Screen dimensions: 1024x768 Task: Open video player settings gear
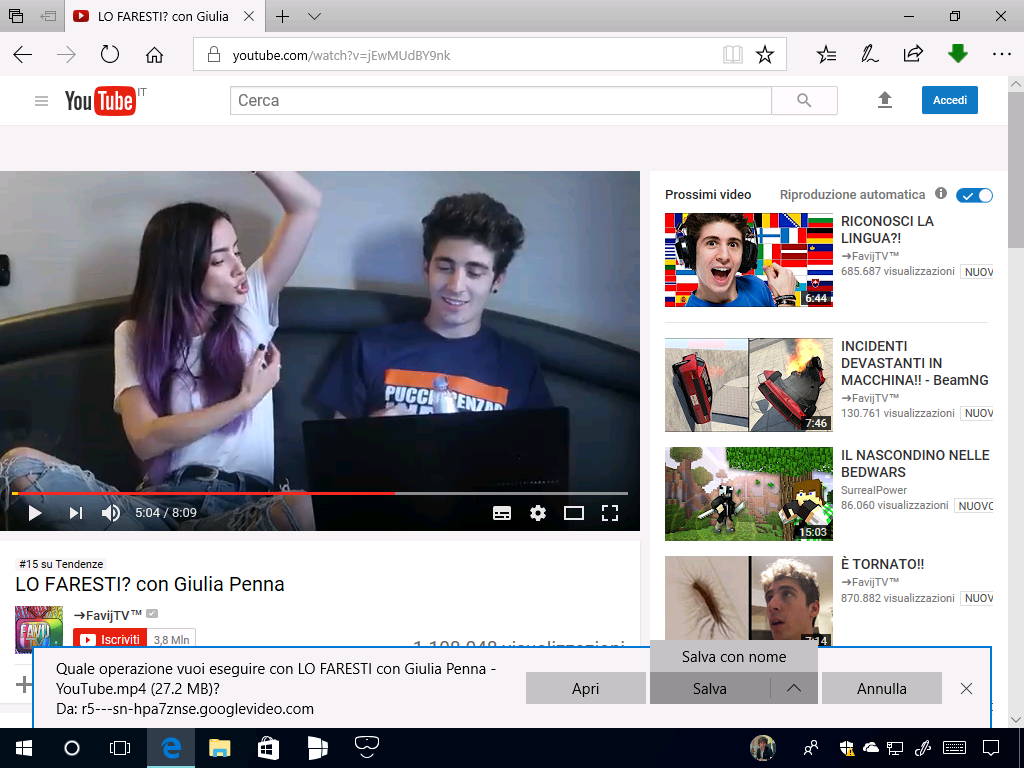(537, 513)
